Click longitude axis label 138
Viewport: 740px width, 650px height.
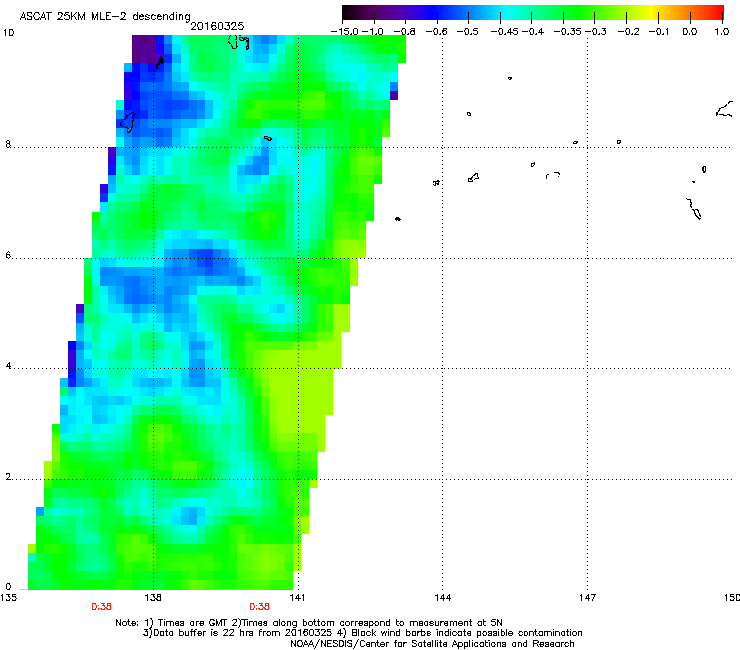click(x=153, y=598)
